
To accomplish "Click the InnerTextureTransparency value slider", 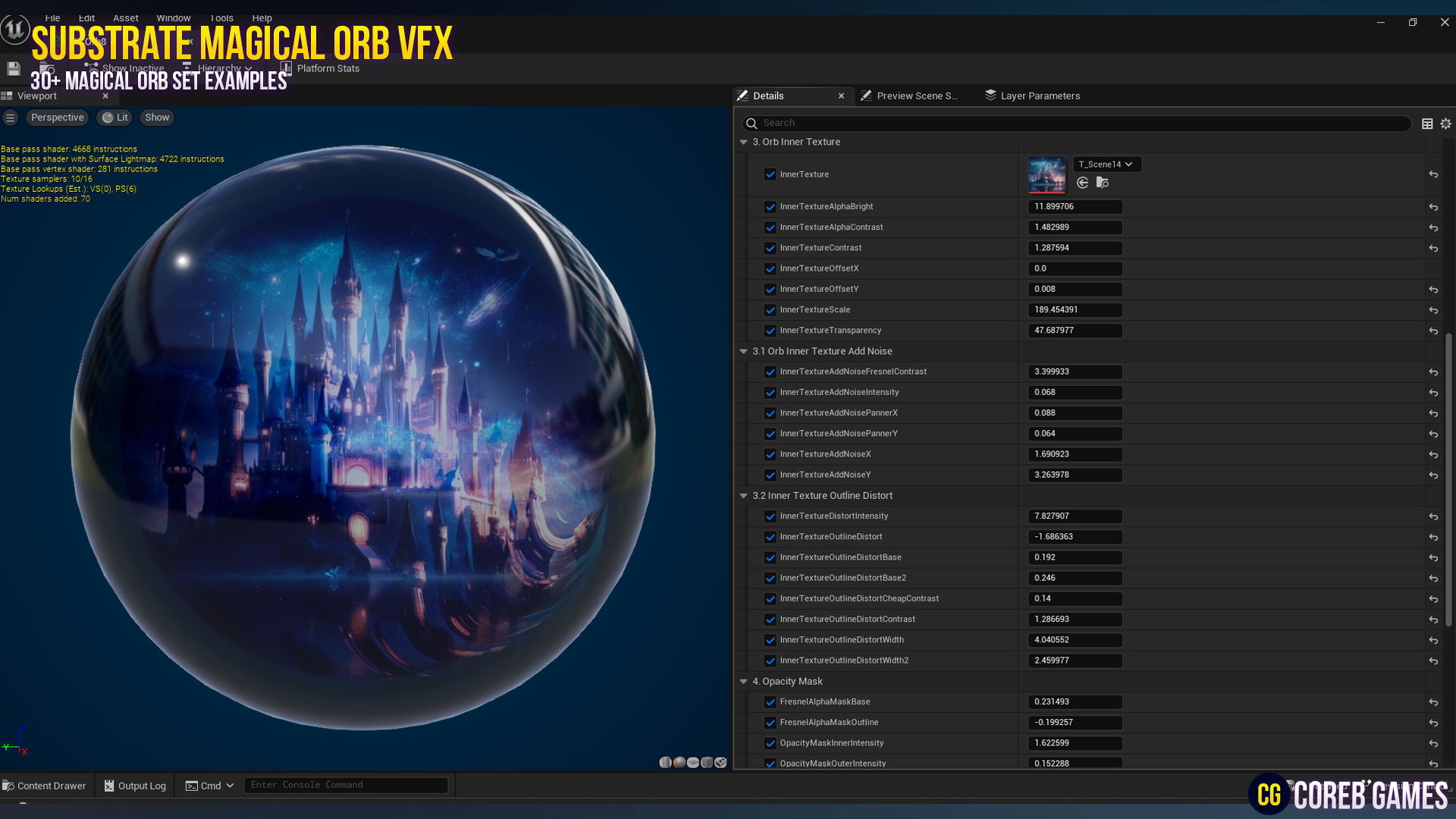I will click(x=1075, y=330).
